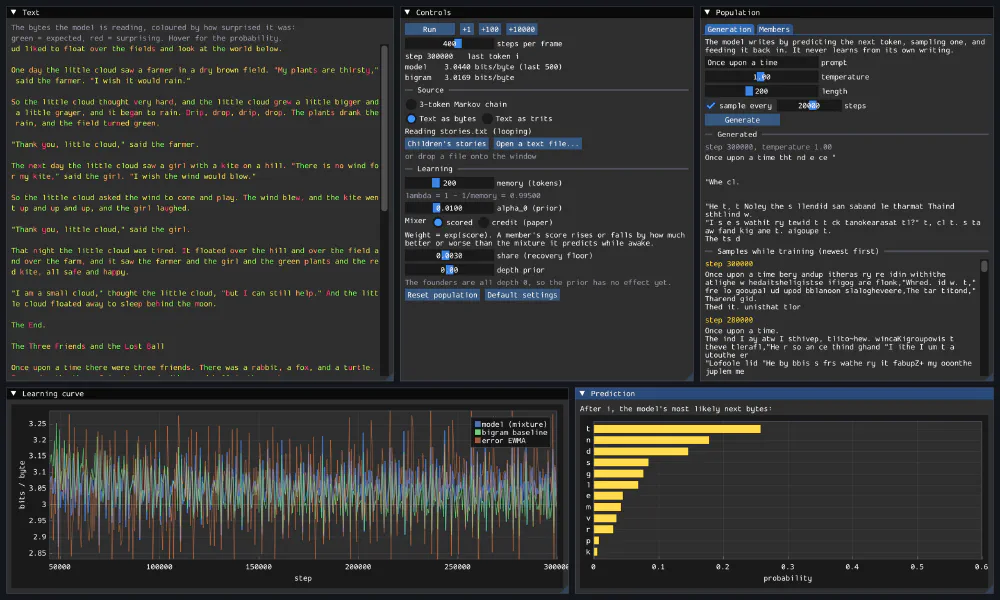Image resolution: width=1000 pixels, height=600 pixels.
Task: Click Default settings
Action: 522,295
